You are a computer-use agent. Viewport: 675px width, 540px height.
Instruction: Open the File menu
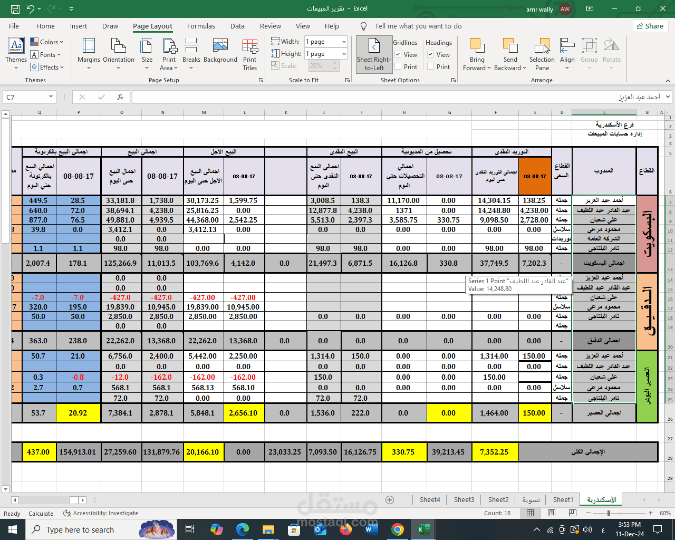[x=14, y=26]
